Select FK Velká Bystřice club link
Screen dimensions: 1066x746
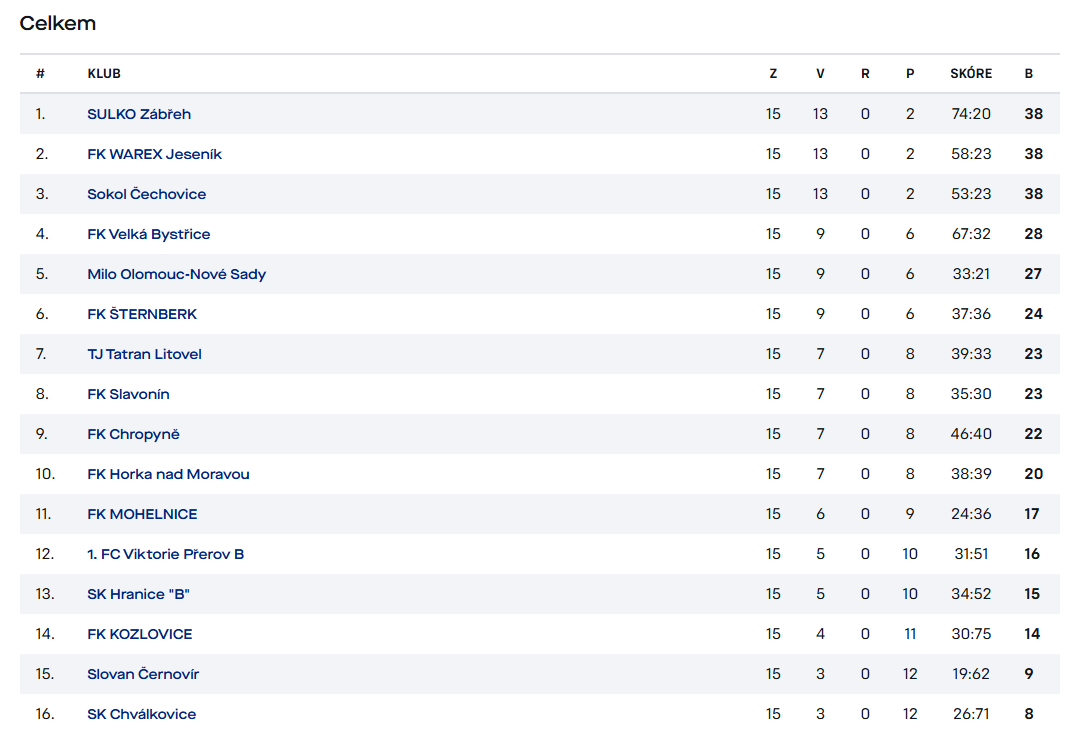(x=148, y=234)
